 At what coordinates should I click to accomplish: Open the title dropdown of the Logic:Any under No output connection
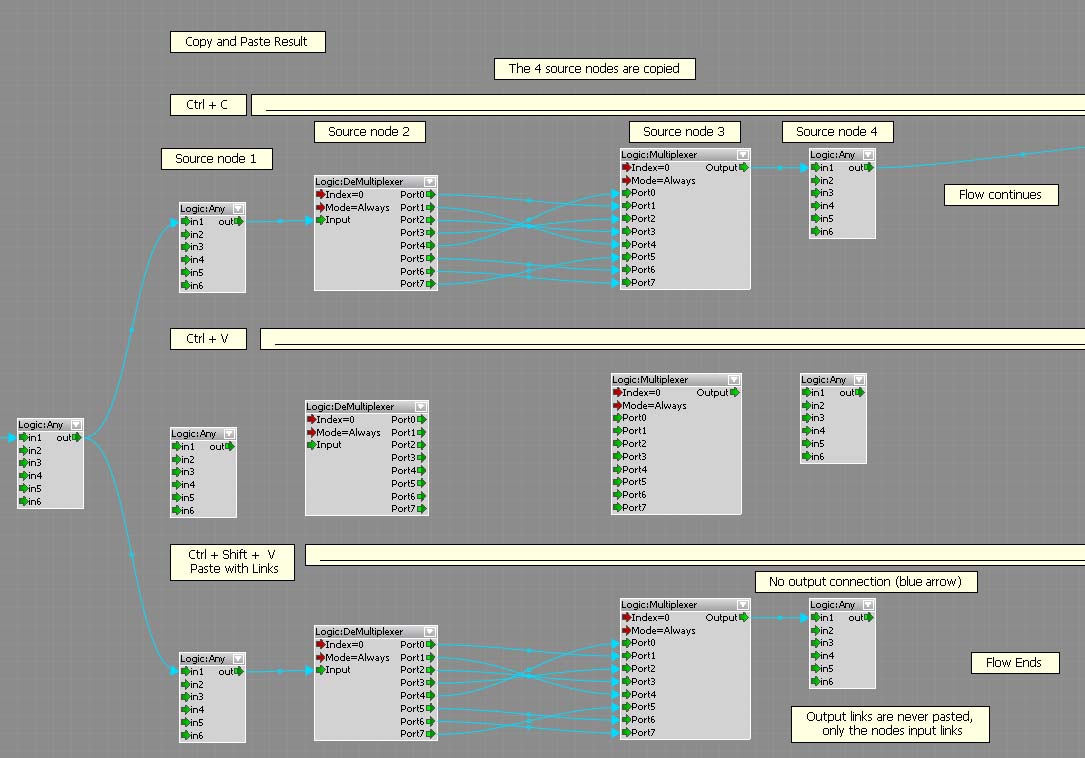868,604
